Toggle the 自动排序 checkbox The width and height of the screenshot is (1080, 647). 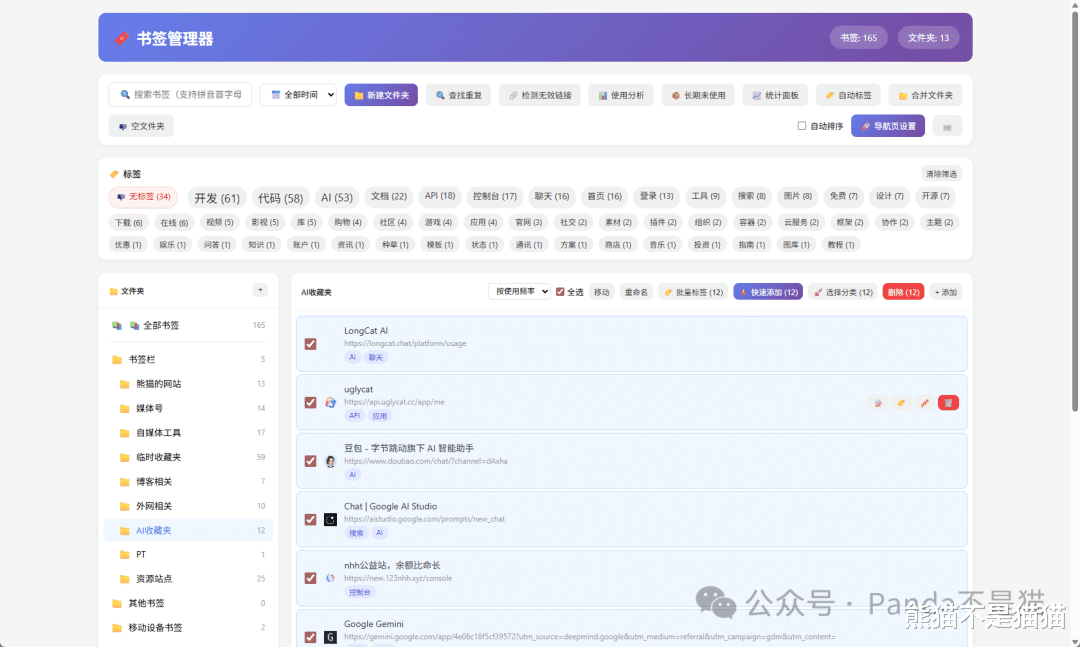[802, 126]
